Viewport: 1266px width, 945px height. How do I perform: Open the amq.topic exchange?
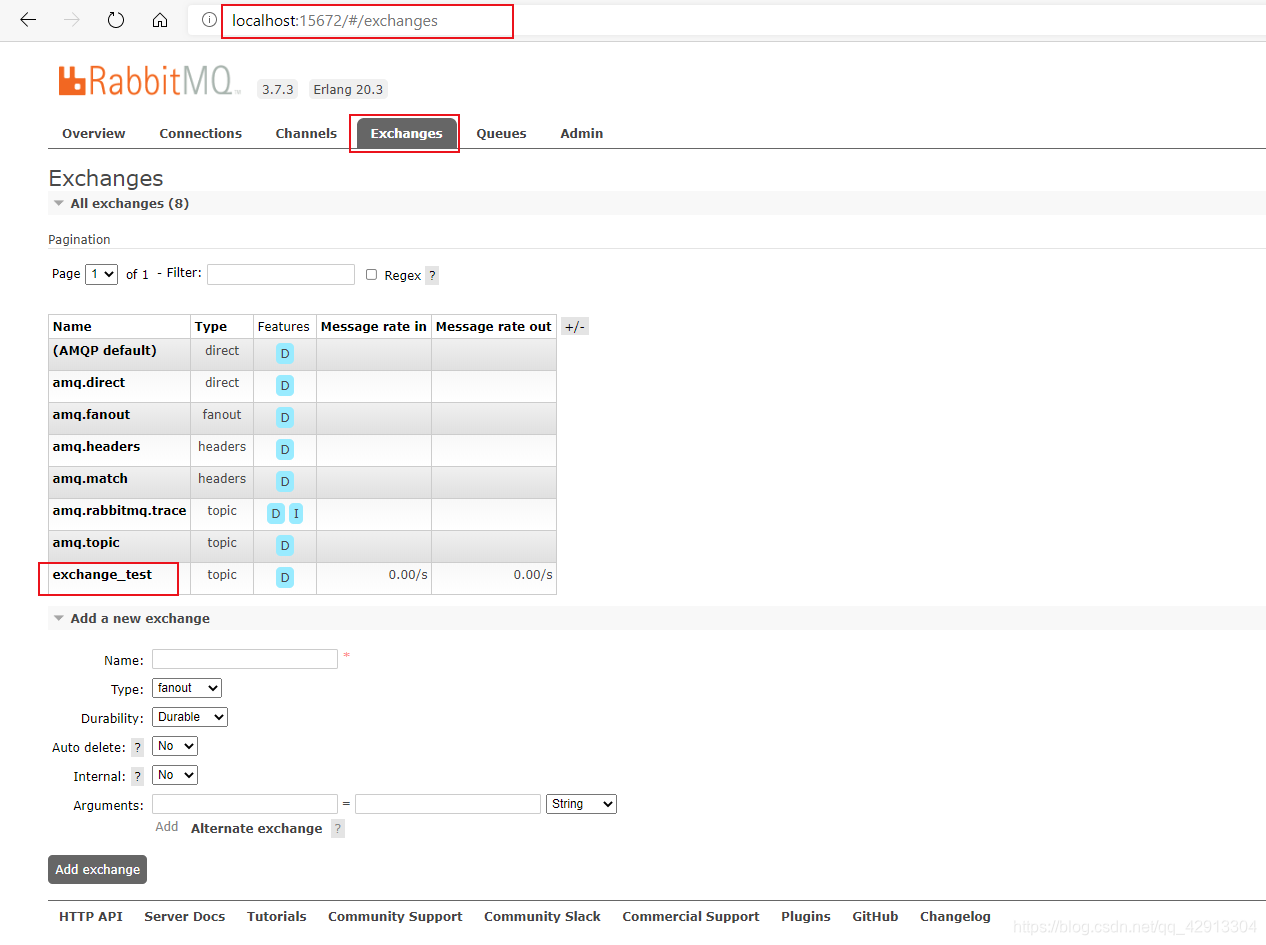click(86, 543)
